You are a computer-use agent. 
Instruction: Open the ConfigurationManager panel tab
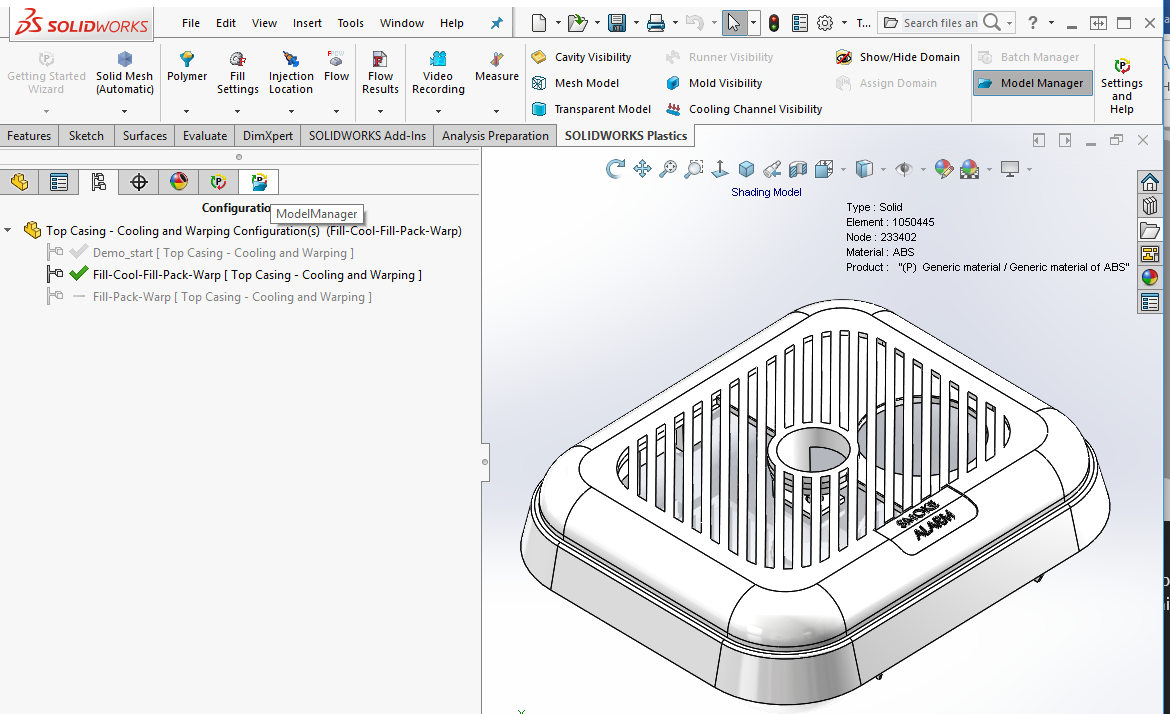pos(98,181)
